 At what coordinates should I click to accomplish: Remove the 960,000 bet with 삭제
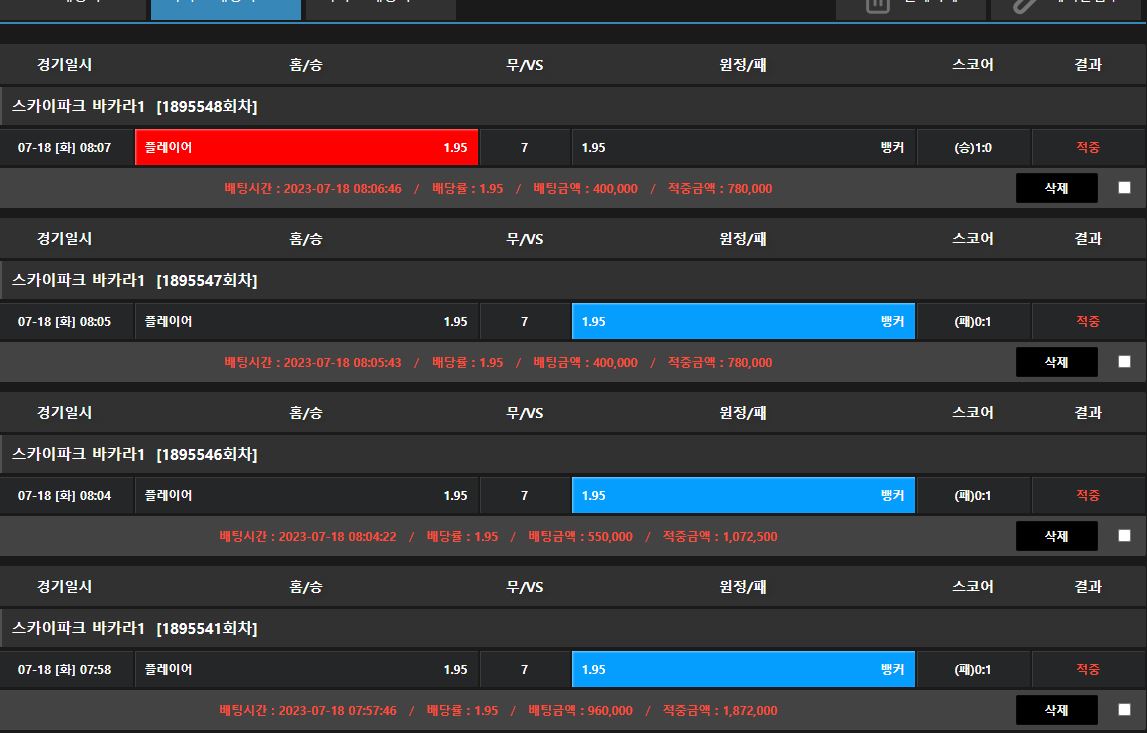tap(1056, 710)
